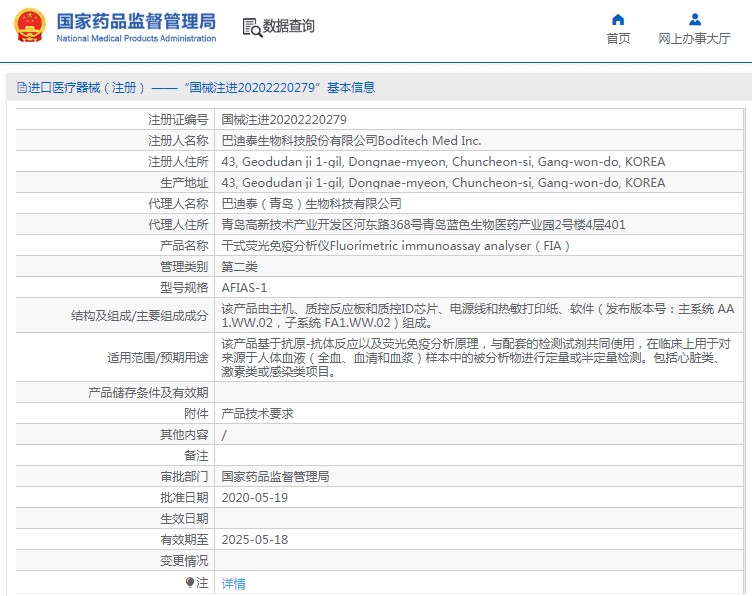Select approval department 国家药品监督管理局 cell
Image resolution: width=752 pixels, height=596 pixels.
point(275,477)
